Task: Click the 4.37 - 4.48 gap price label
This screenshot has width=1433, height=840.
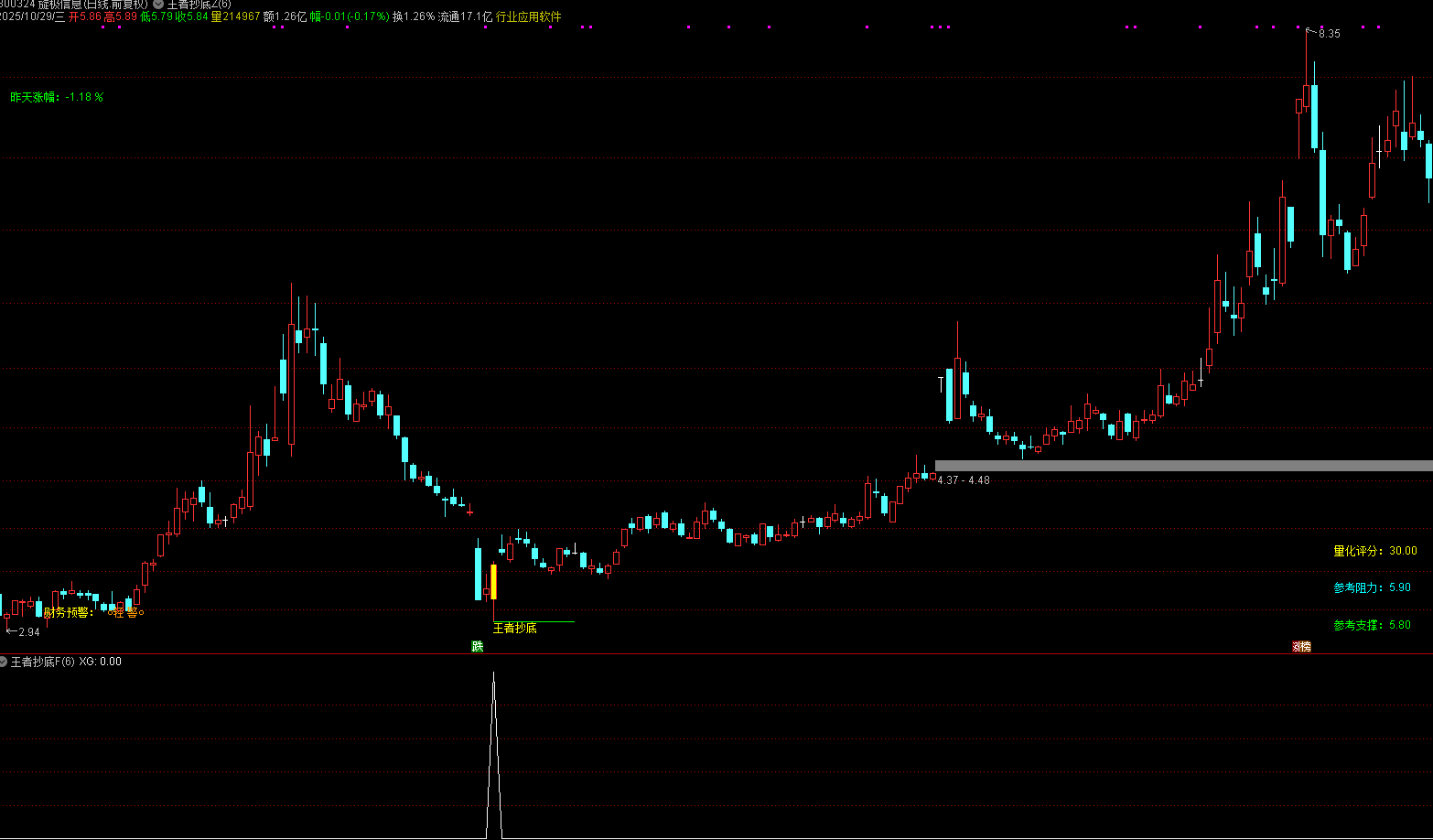Action: (x=963, y=480)
